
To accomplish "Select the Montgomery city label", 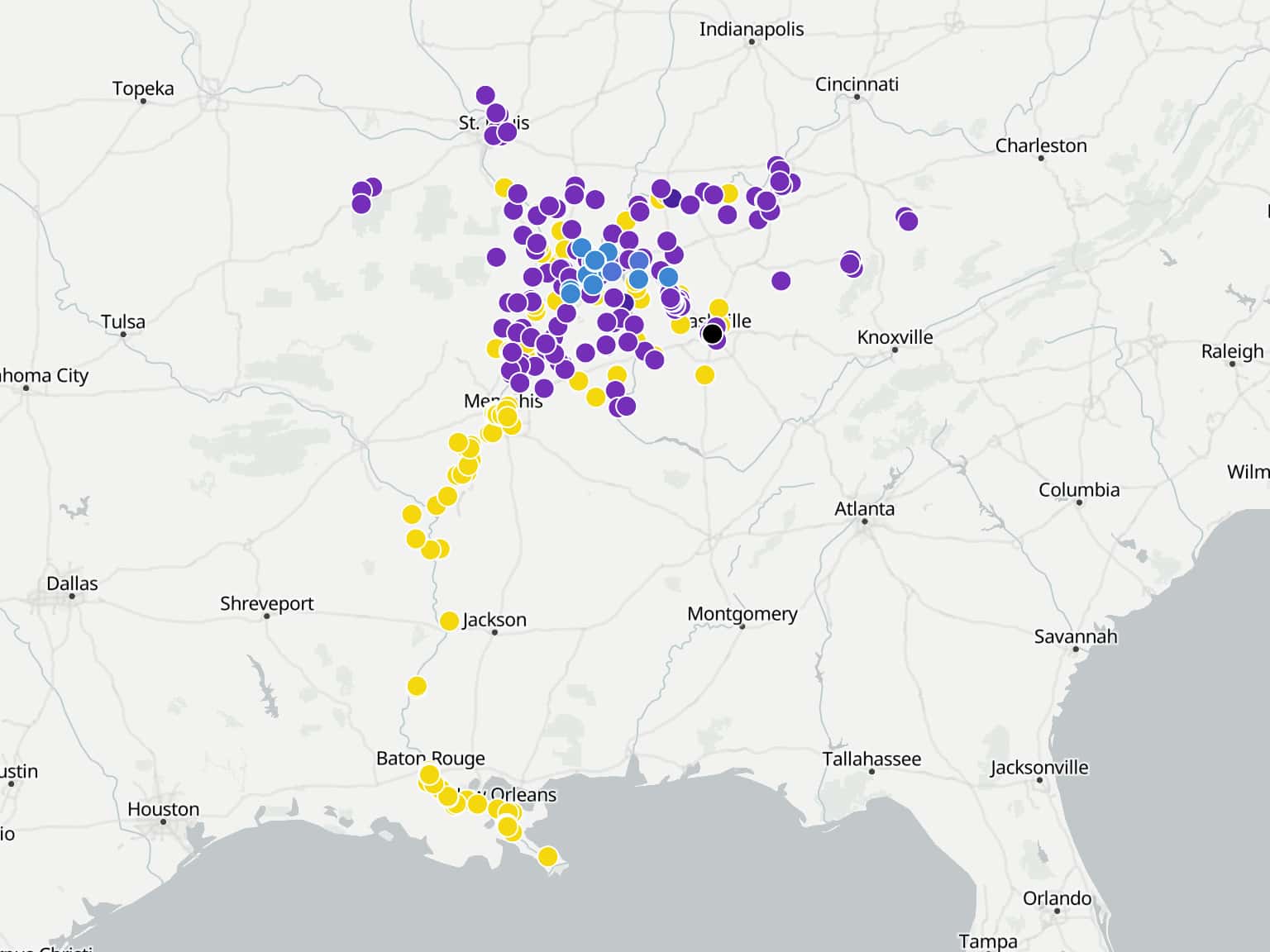I will pyautogui.click(x=742, y=614).
